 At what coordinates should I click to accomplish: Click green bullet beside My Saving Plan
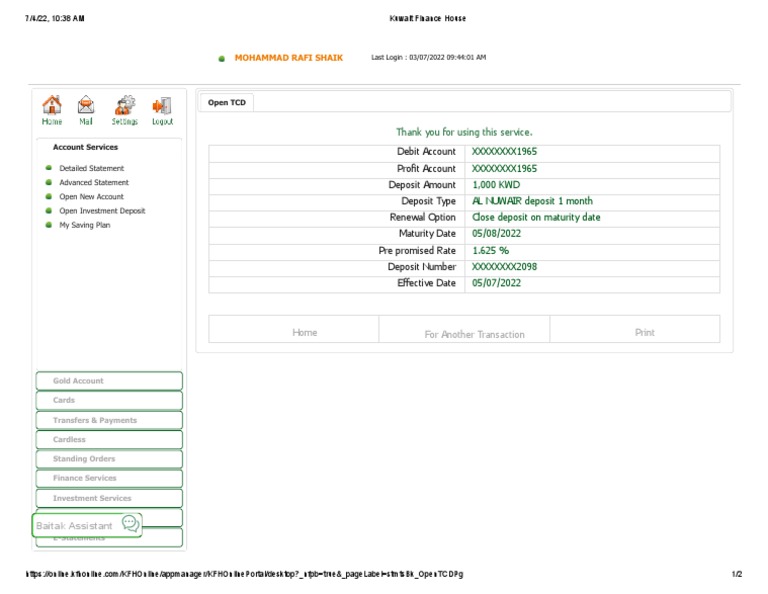(x=48, y=225)
